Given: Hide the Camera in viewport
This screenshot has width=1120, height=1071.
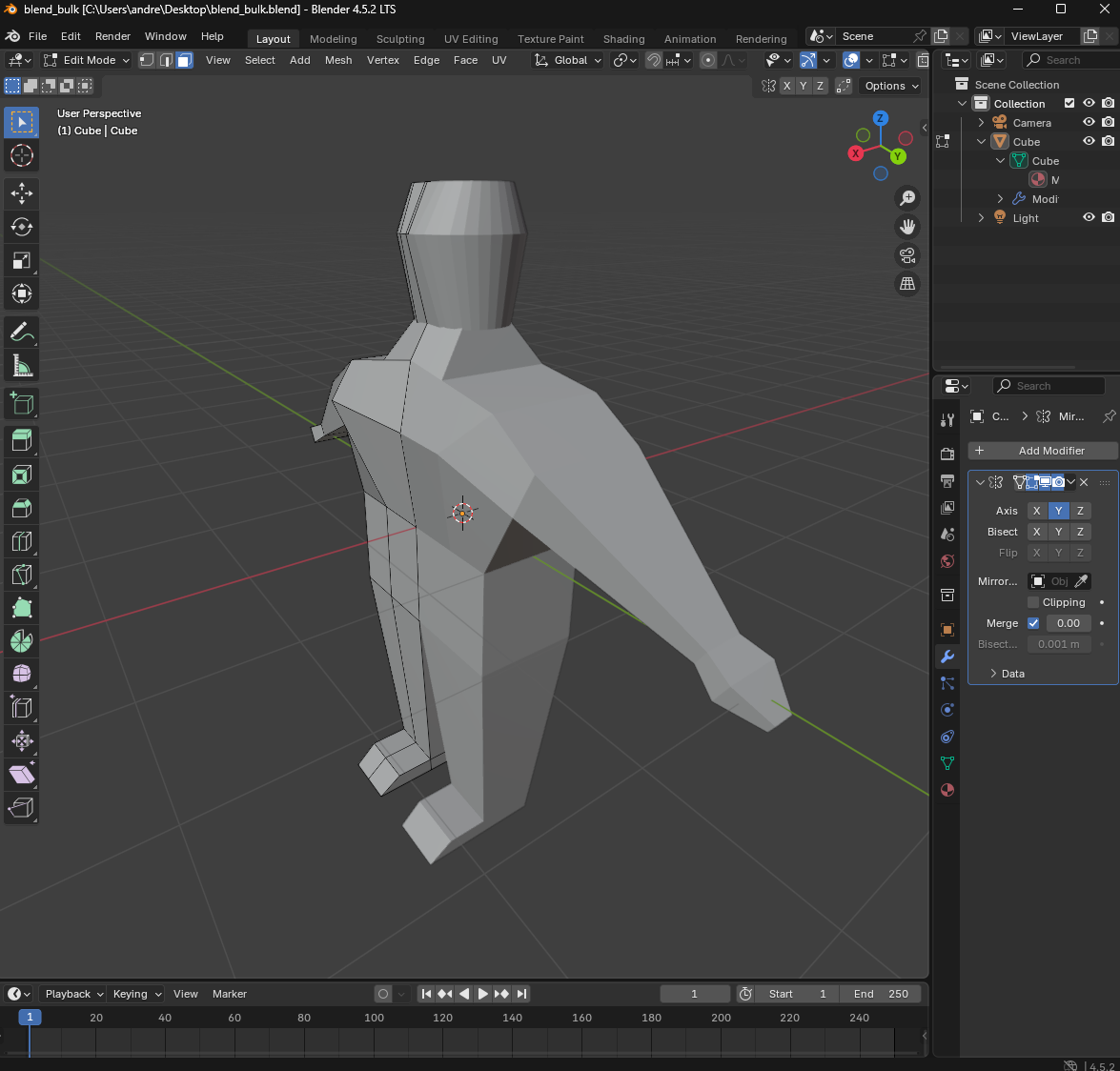Looking at the screenshot, I should coord(1089,122).
